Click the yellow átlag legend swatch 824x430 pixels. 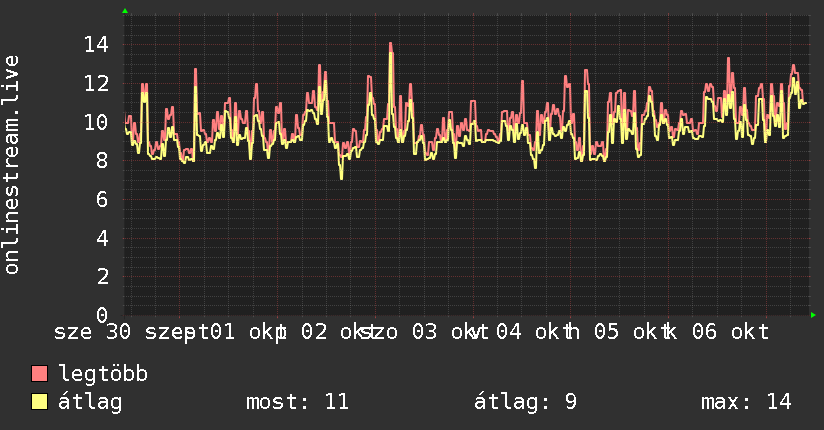39,402
